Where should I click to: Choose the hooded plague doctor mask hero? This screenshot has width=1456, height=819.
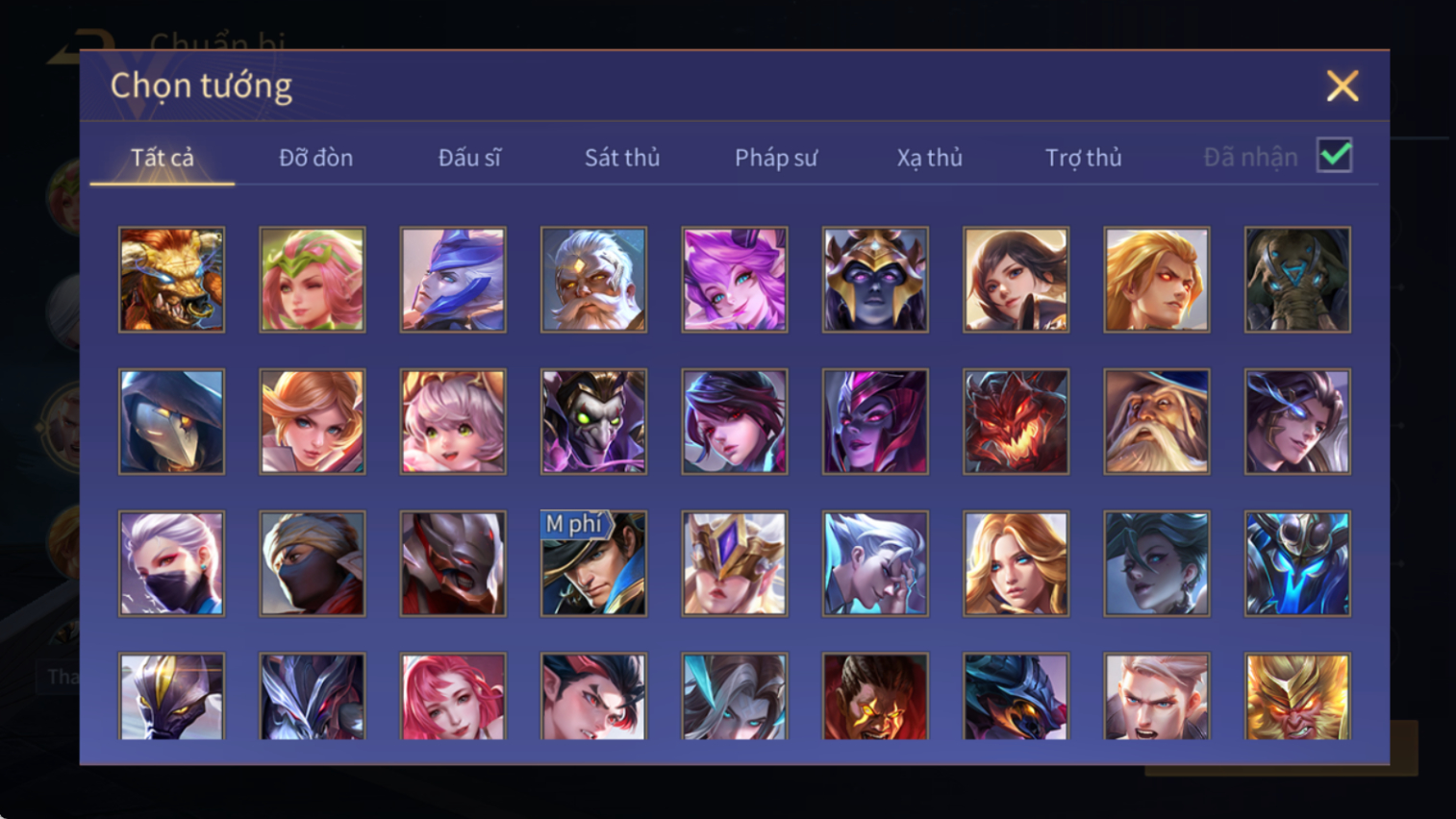(x=171, y=422)
